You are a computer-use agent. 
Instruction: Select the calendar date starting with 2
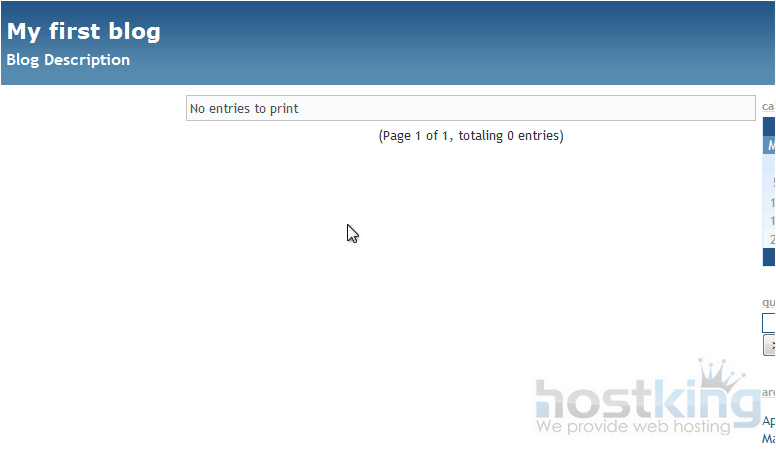[772, 239]
